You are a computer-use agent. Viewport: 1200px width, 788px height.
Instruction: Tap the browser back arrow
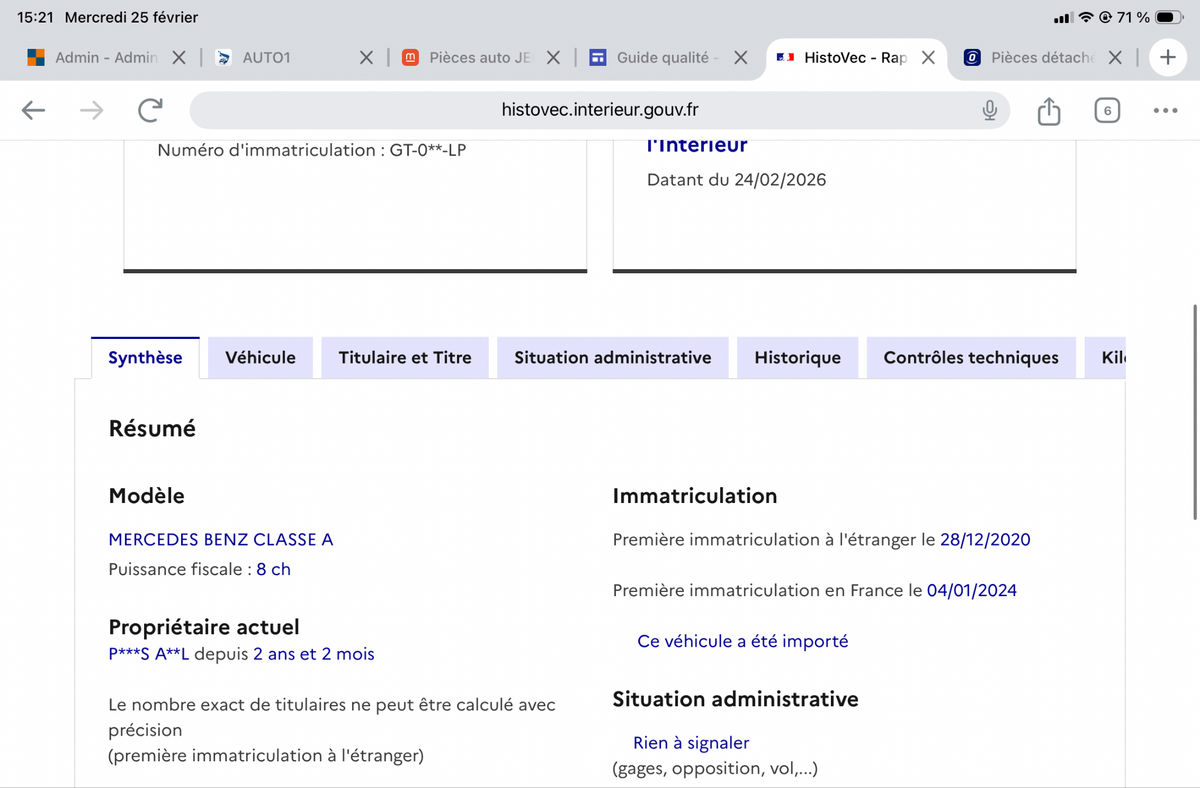pyautogui.click(x=33, y=110)
